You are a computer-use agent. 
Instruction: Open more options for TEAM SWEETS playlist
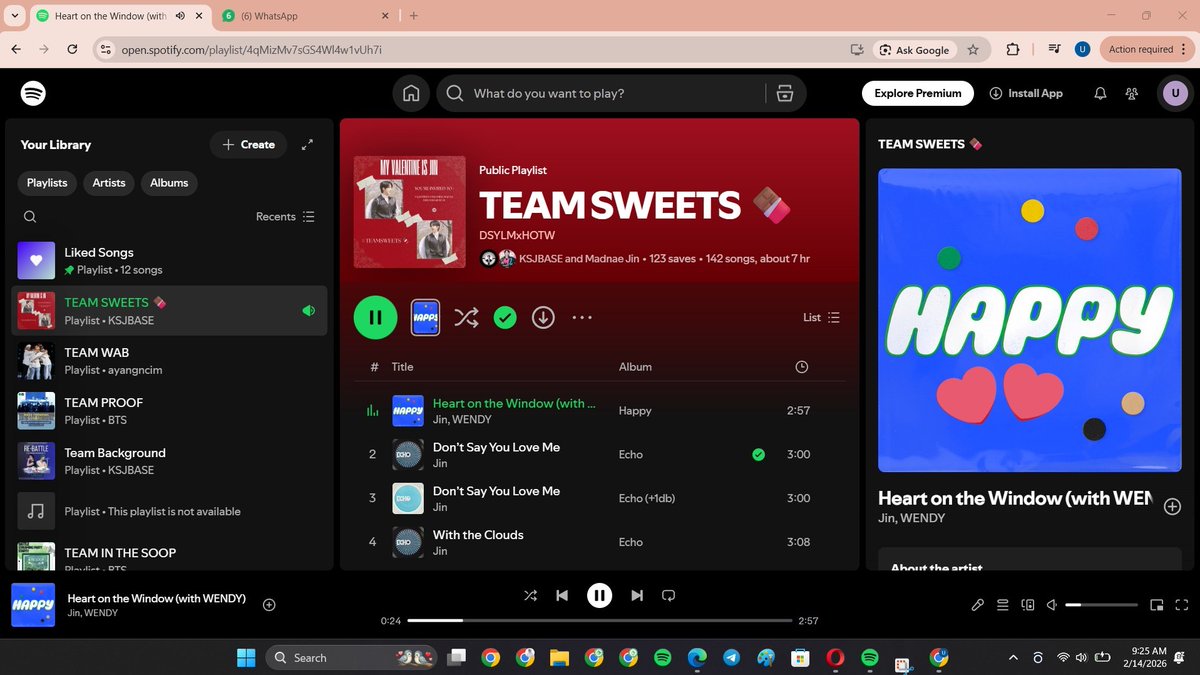582,317
